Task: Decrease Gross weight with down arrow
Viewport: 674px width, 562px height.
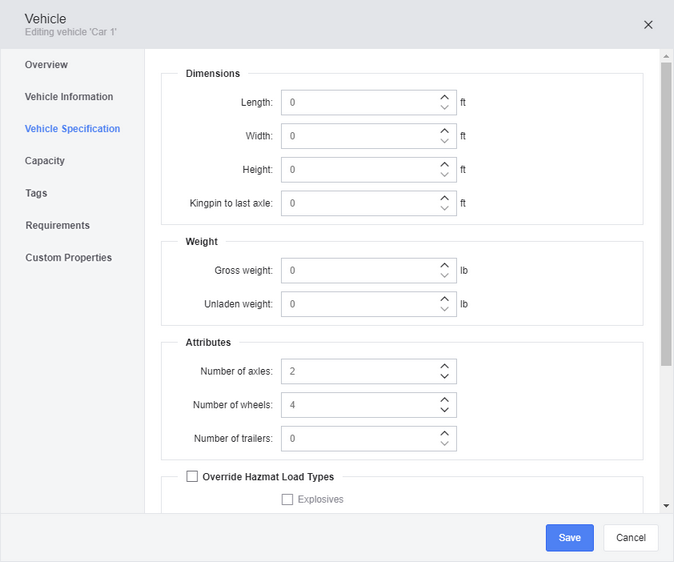Action: 444,276
